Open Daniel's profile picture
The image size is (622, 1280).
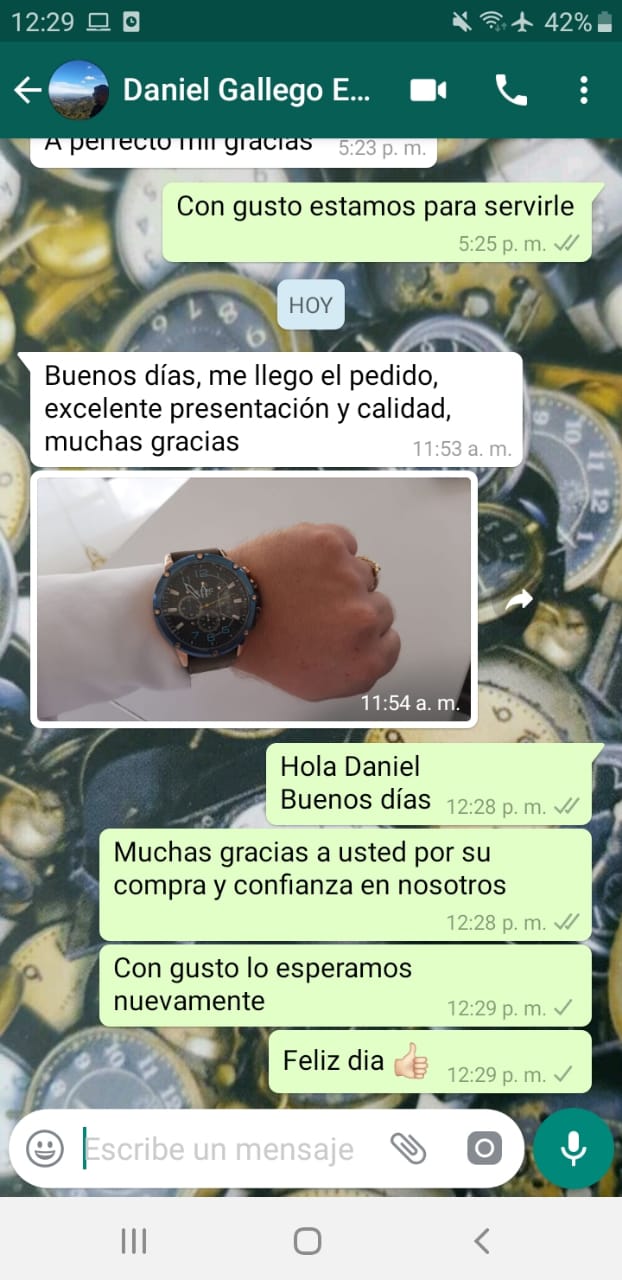coord(78,90)
